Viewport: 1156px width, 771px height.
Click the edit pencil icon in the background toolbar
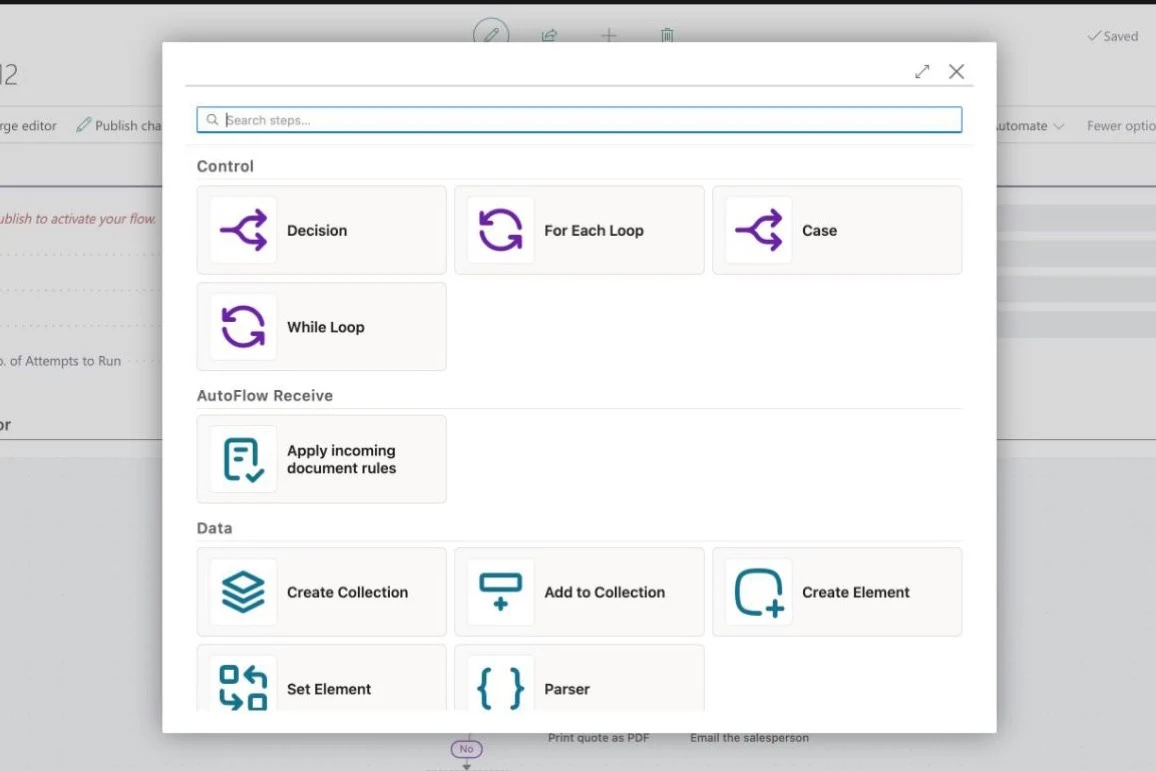pyautogui.click(x=491, y=35)
